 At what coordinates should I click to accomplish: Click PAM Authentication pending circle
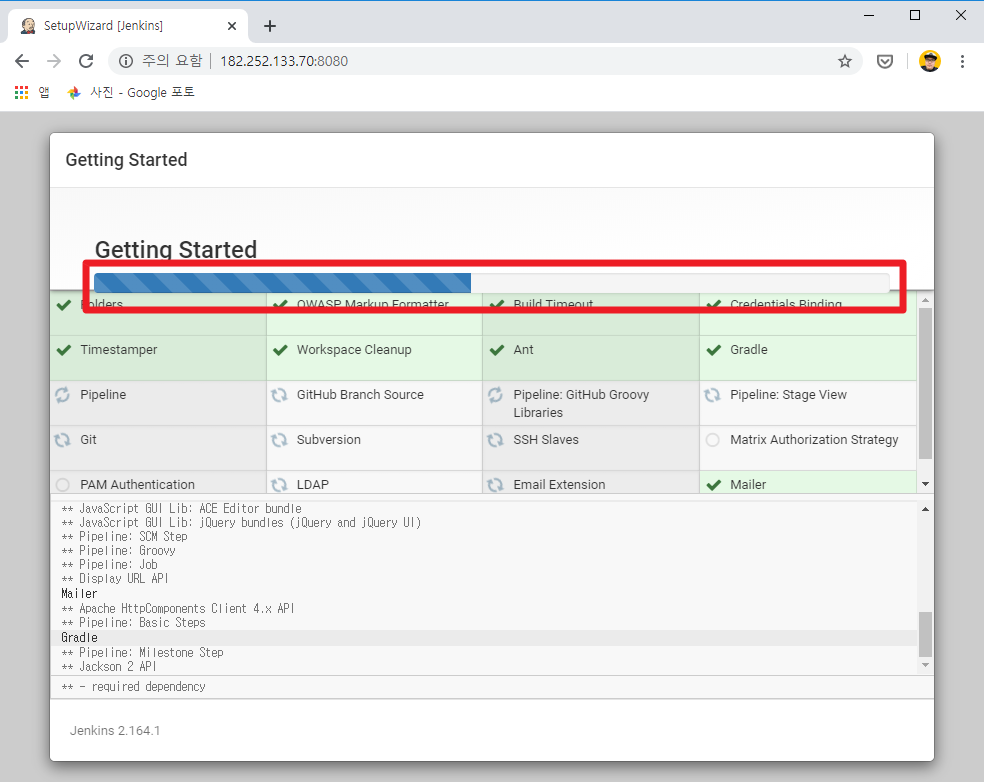pos(62,485)
